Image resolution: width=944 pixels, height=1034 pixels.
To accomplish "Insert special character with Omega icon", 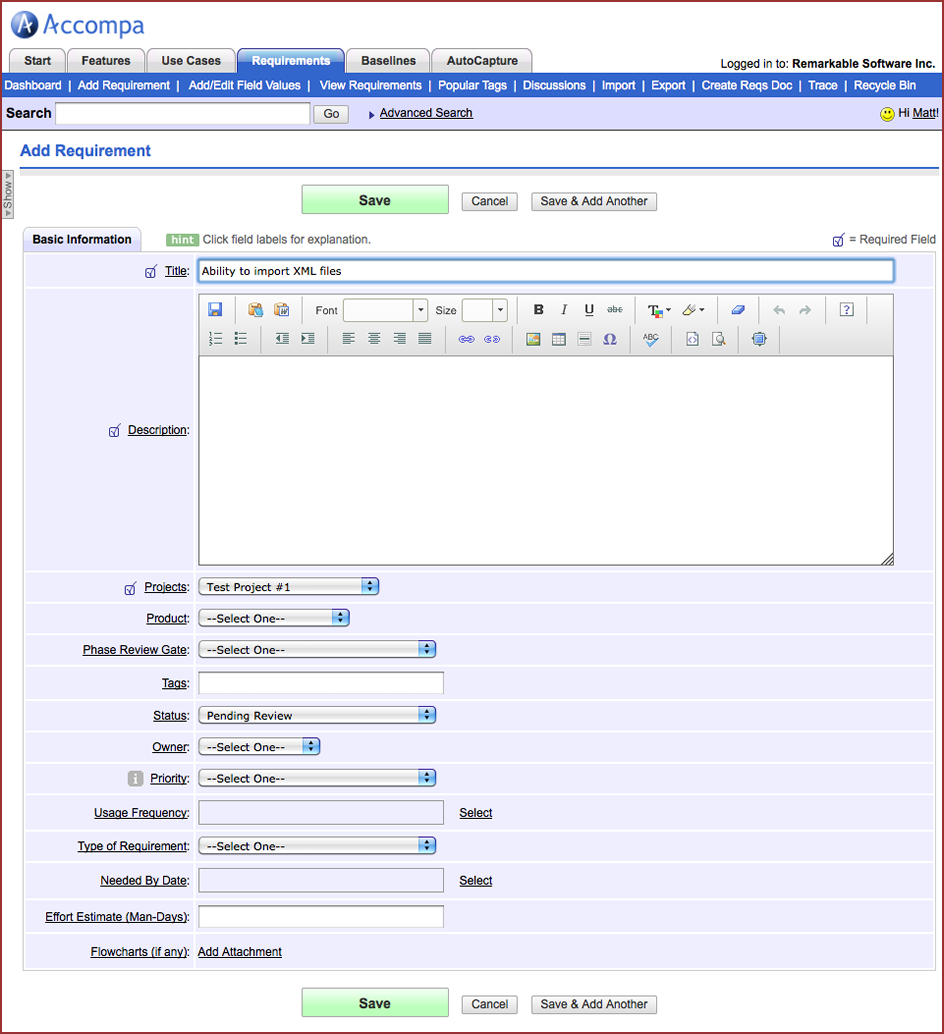I will click(x=610, y=339).
